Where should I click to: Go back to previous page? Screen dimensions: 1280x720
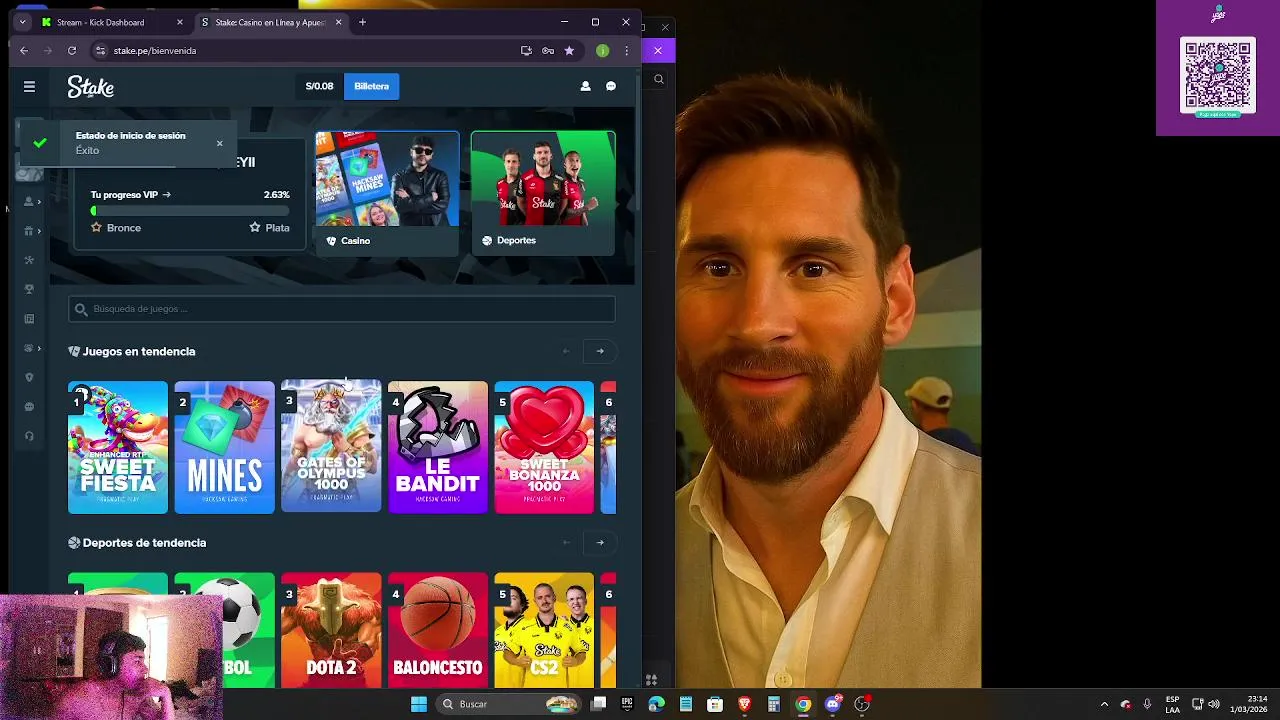[24, 50]
